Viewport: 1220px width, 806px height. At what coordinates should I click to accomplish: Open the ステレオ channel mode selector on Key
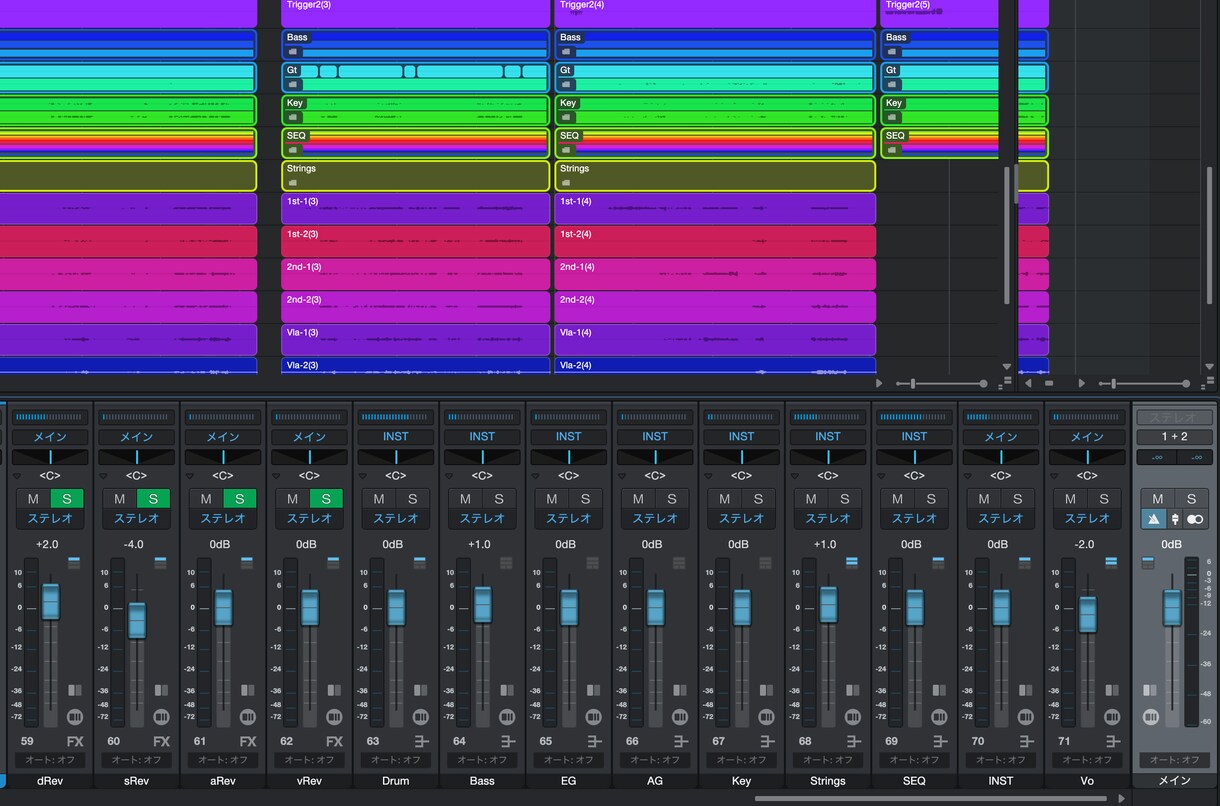click(741, 519)
